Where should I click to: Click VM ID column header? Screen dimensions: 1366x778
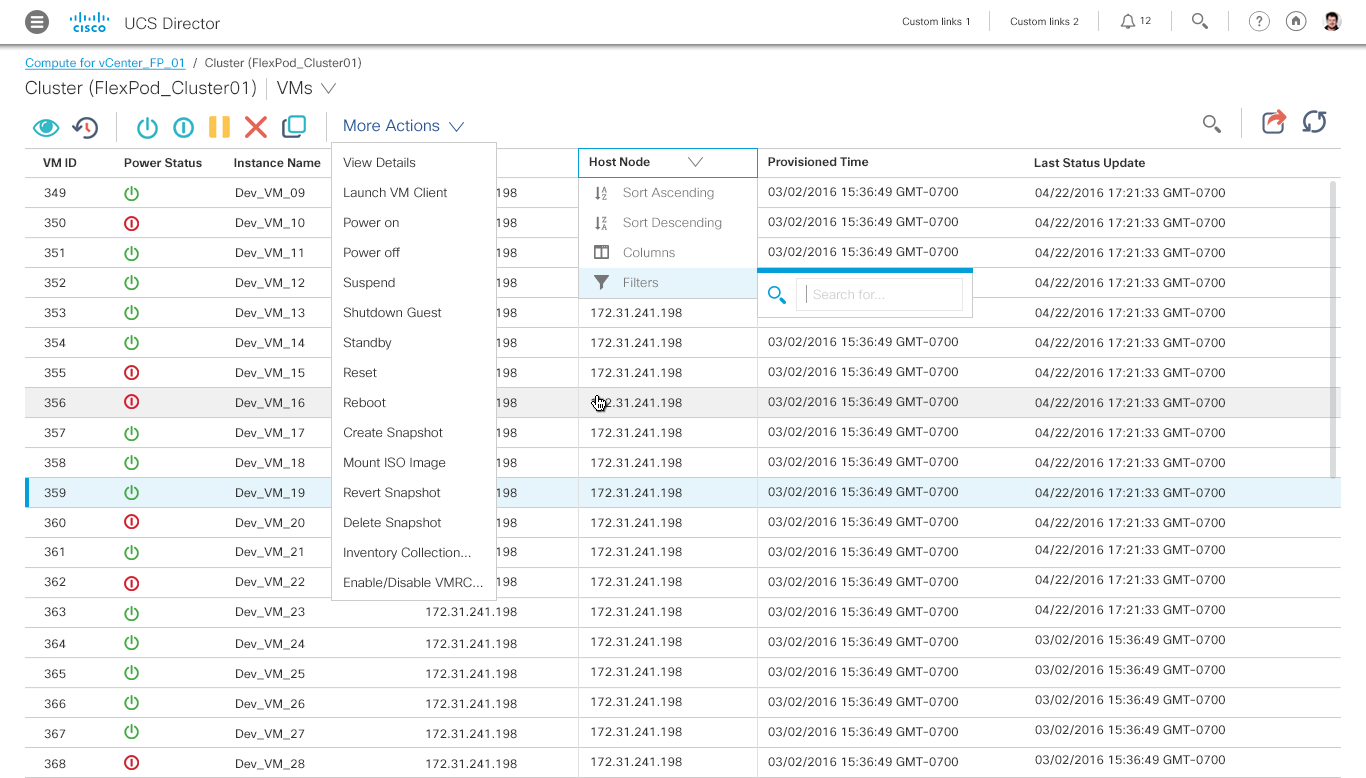tap(60, 162)
